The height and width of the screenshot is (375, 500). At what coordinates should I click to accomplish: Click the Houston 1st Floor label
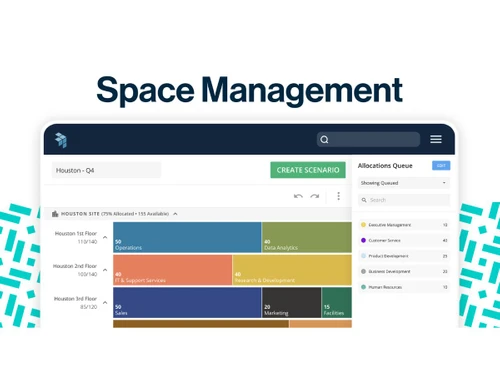coord(76,233)
